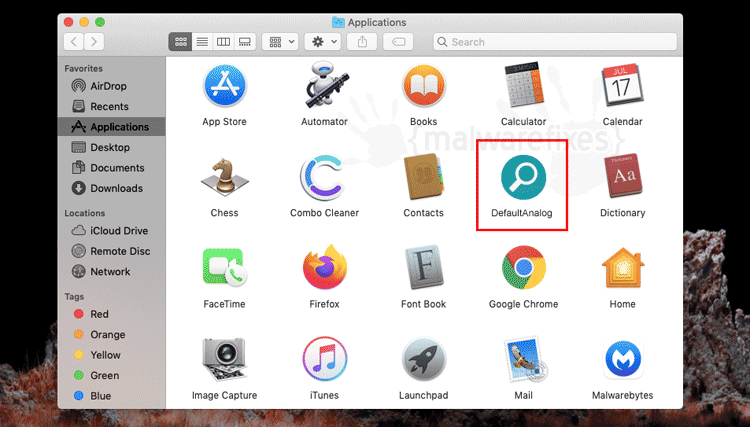Select the Green tag in sidebar
This screenshot has height=427, width=750.
[x=111, y=375]
